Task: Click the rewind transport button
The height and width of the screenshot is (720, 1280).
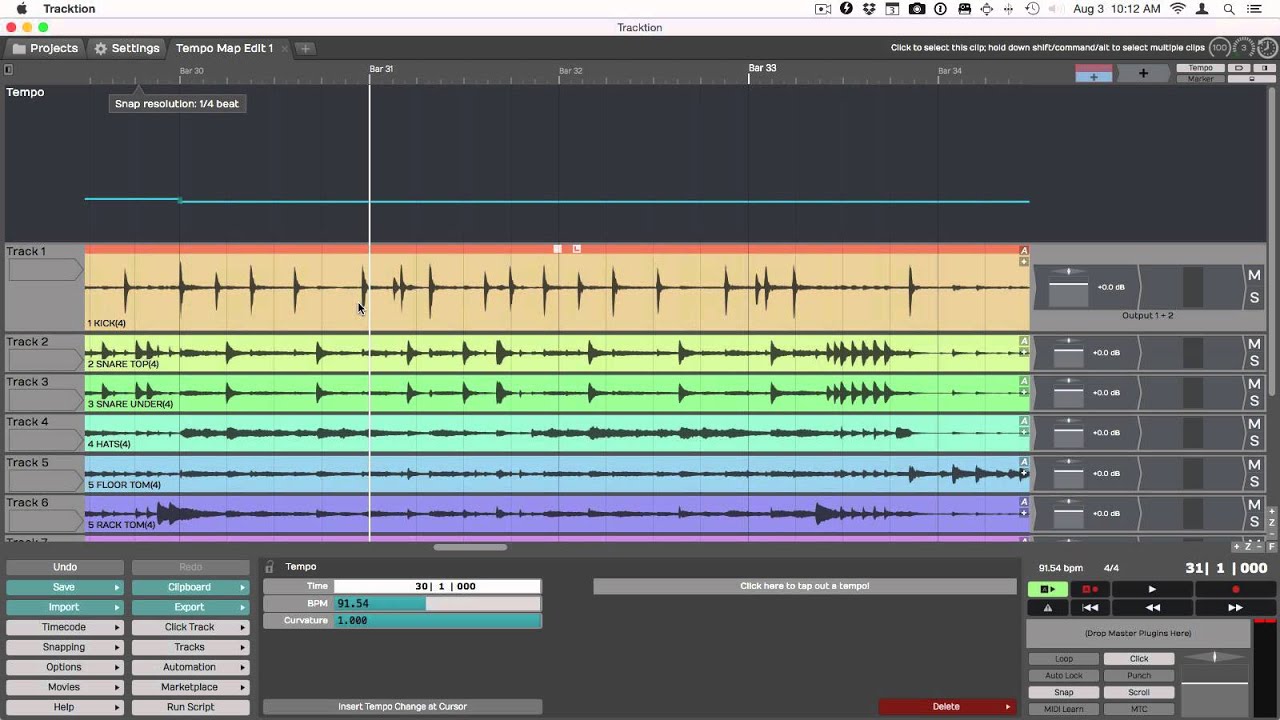Action: click(x=1152, y=607)
